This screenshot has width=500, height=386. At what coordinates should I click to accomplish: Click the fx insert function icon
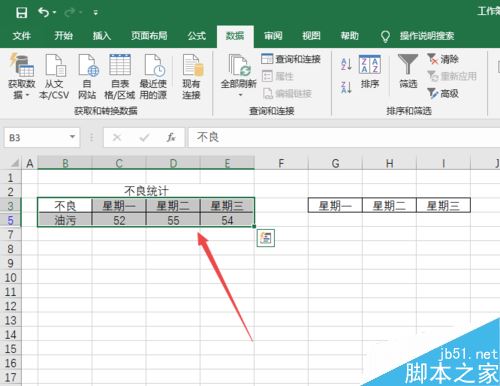[x=171, y=137]
